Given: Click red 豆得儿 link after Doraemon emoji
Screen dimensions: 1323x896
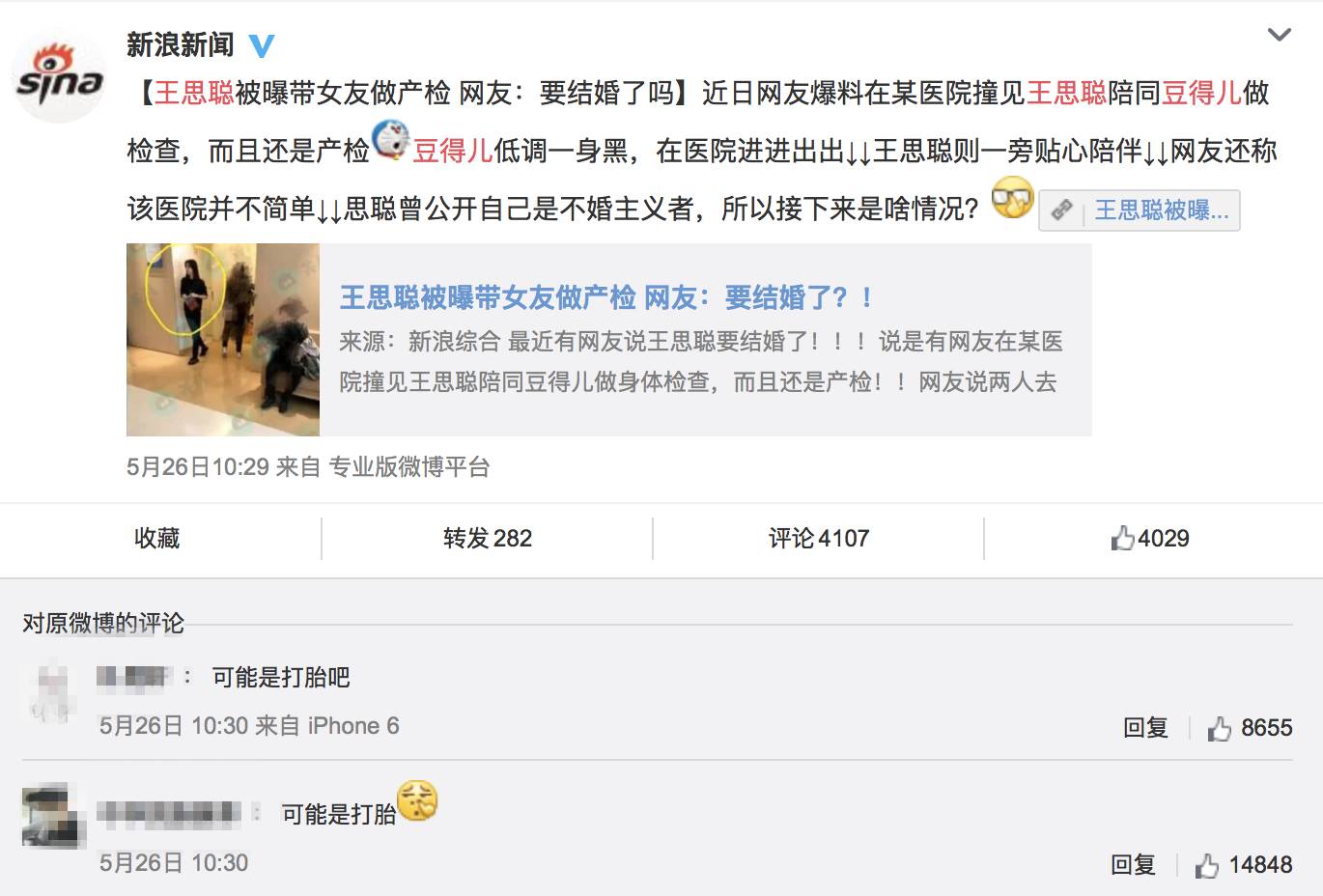Looking at the screenshot, I should [x=453, y=152].
